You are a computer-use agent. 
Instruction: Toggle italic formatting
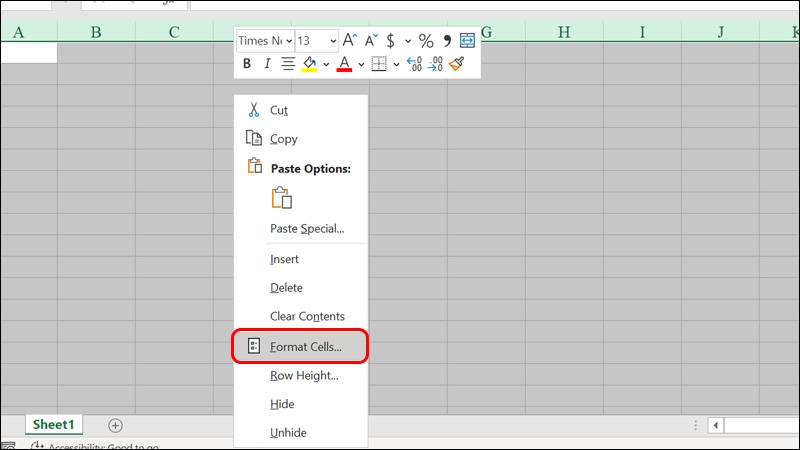point(267,64)
